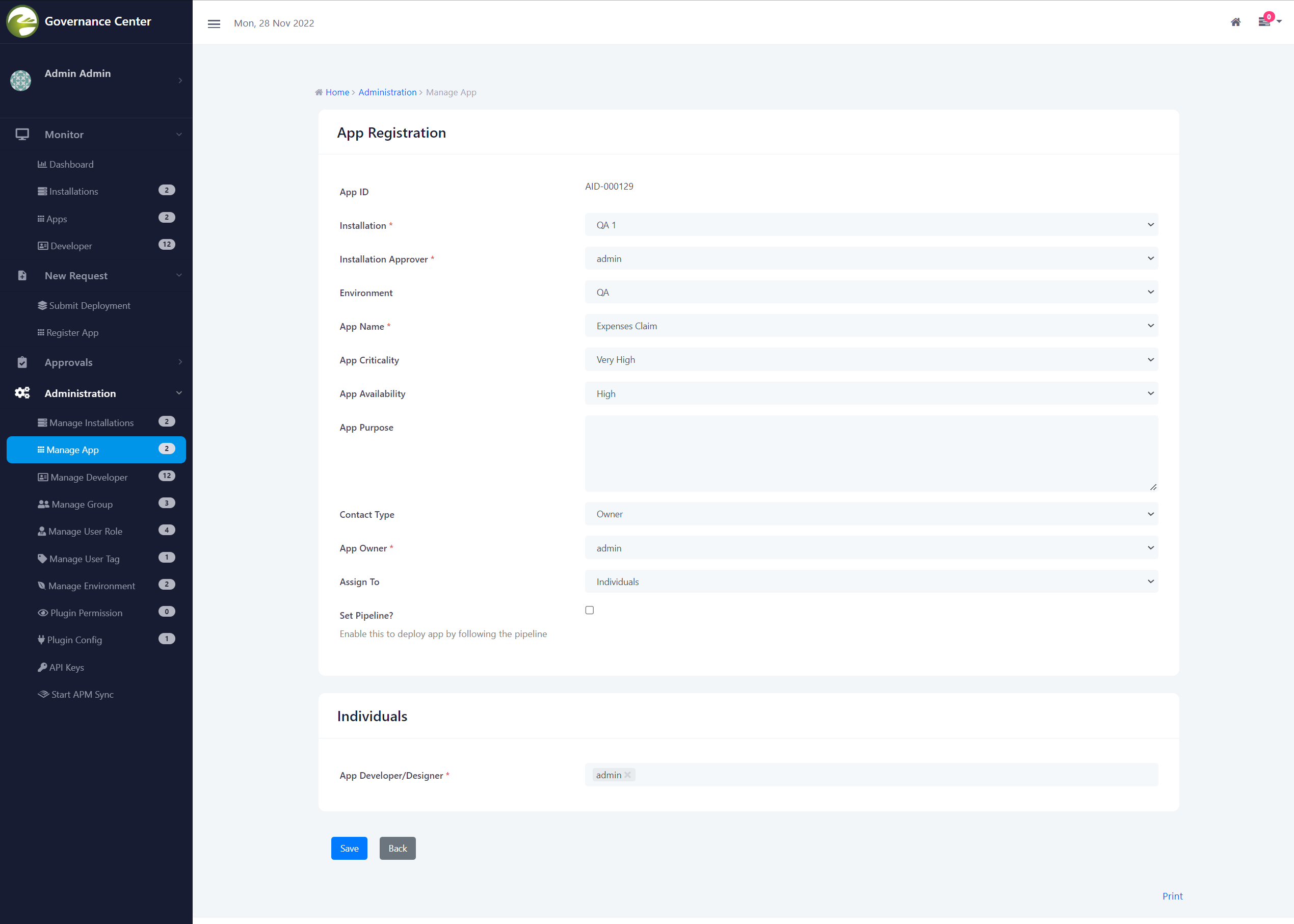Open the notifications stack icon
The width and height of the screenshot is (1294, 924).
pyautogui.click(x=1264, y=22)
